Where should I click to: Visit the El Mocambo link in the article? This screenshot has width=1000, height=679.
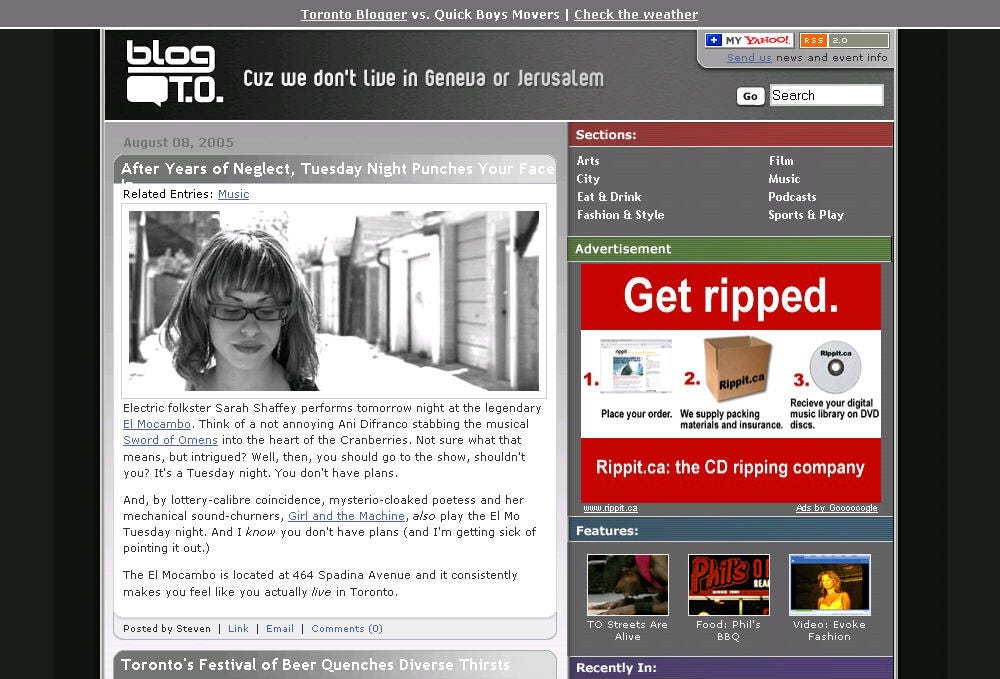[156, 424]
